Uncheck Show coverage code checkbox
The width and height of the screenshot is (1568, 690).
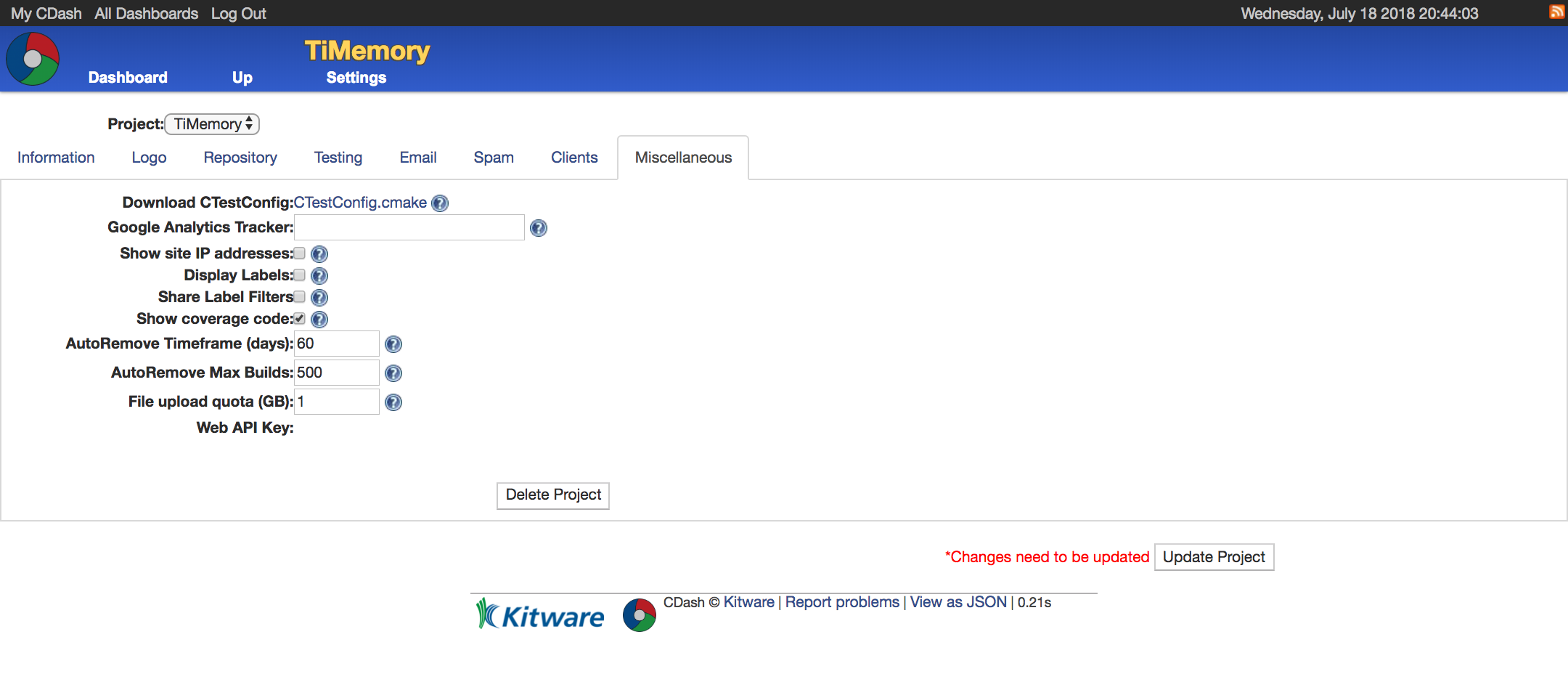[299, 319]
